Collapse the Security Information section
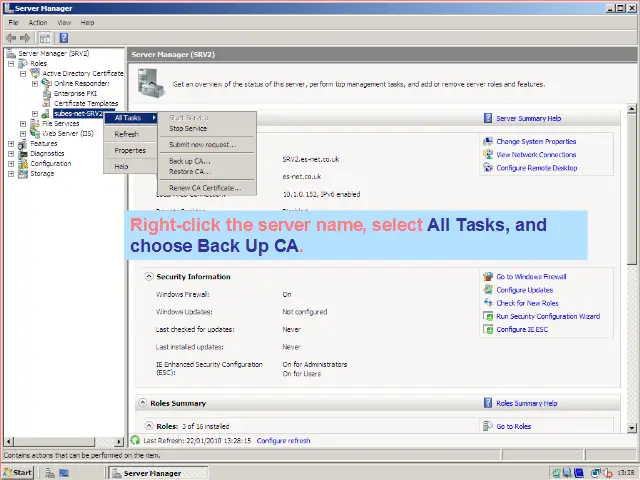640x480 pixels. click(149, 276)
